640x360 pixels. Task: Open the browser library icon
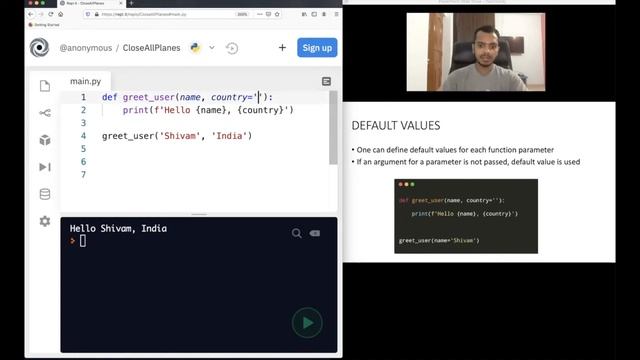pos(304,14)
